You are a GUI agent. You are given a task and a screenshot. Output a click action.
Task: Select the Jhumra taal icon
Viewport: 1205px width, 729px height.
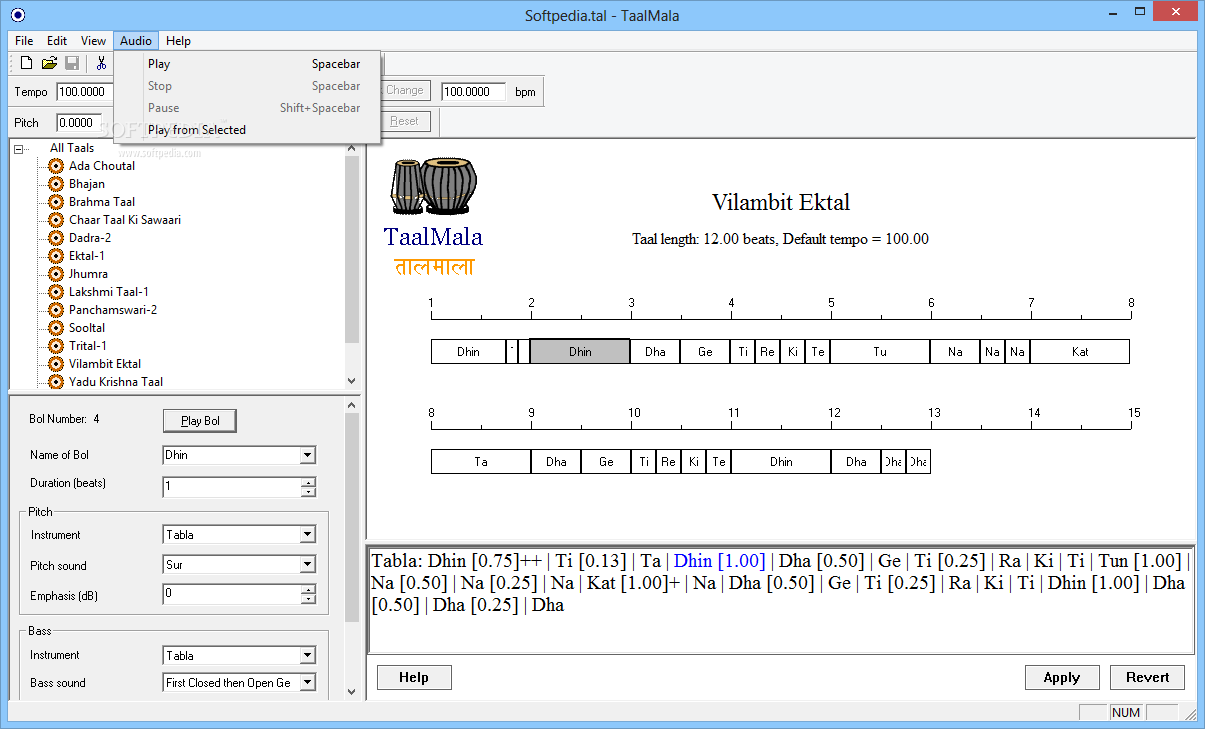(x=56, y=274)
